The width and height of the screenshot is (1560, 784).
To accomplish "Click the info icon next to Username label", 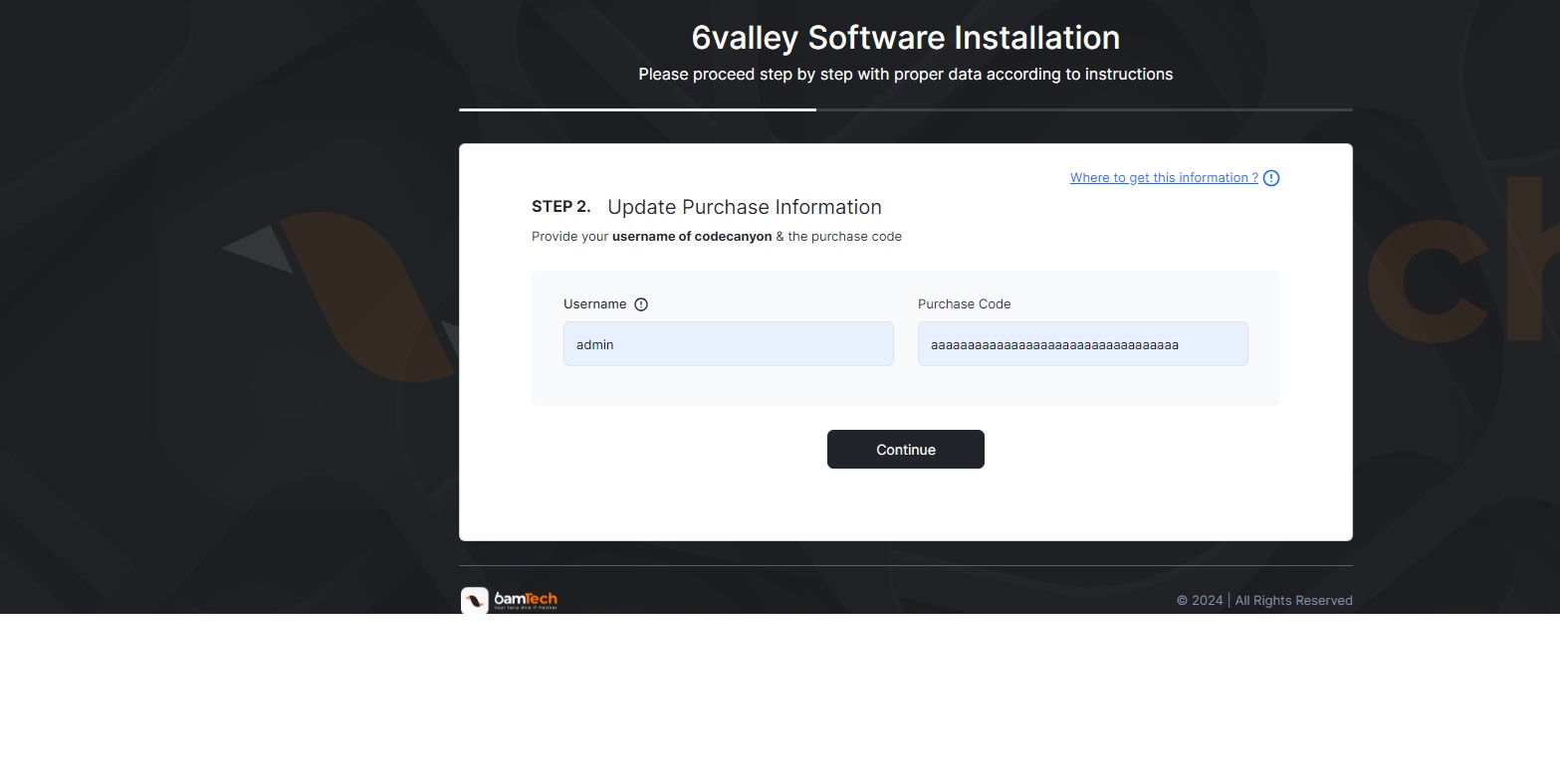I will tap(641, 304).
